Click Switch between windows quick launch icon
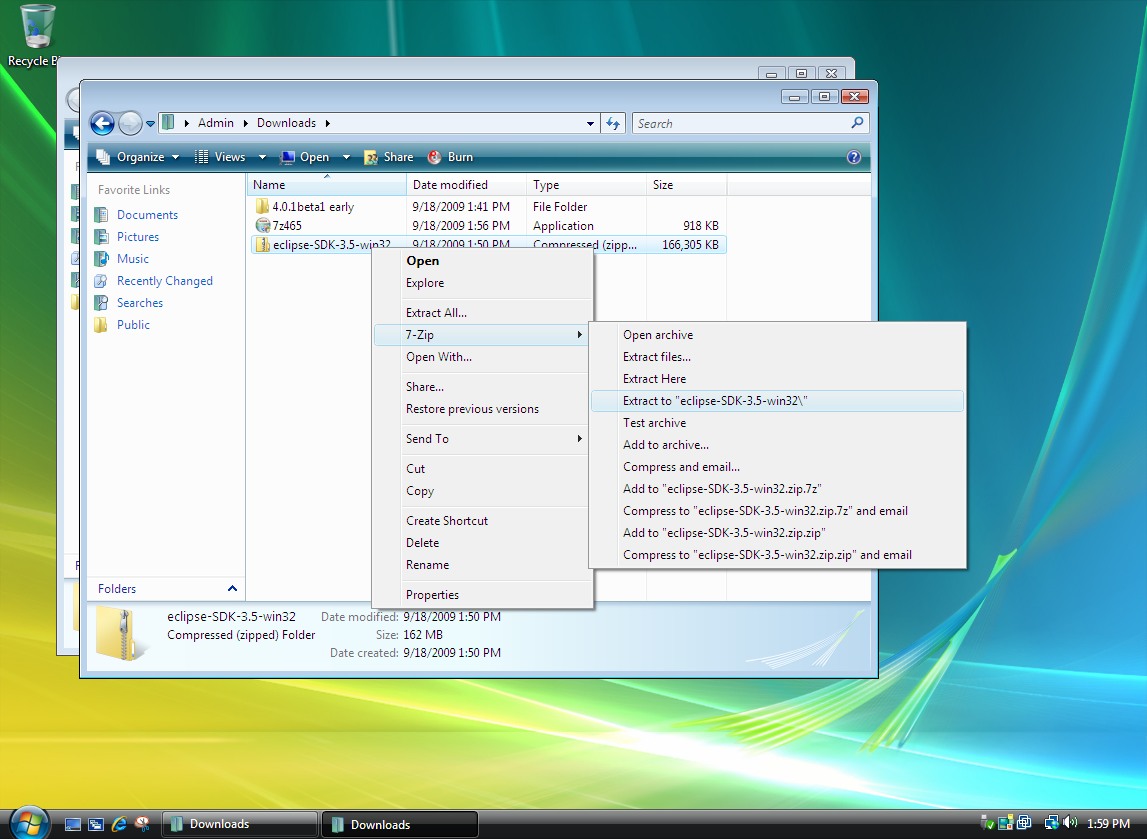 [x=96, y=824]
